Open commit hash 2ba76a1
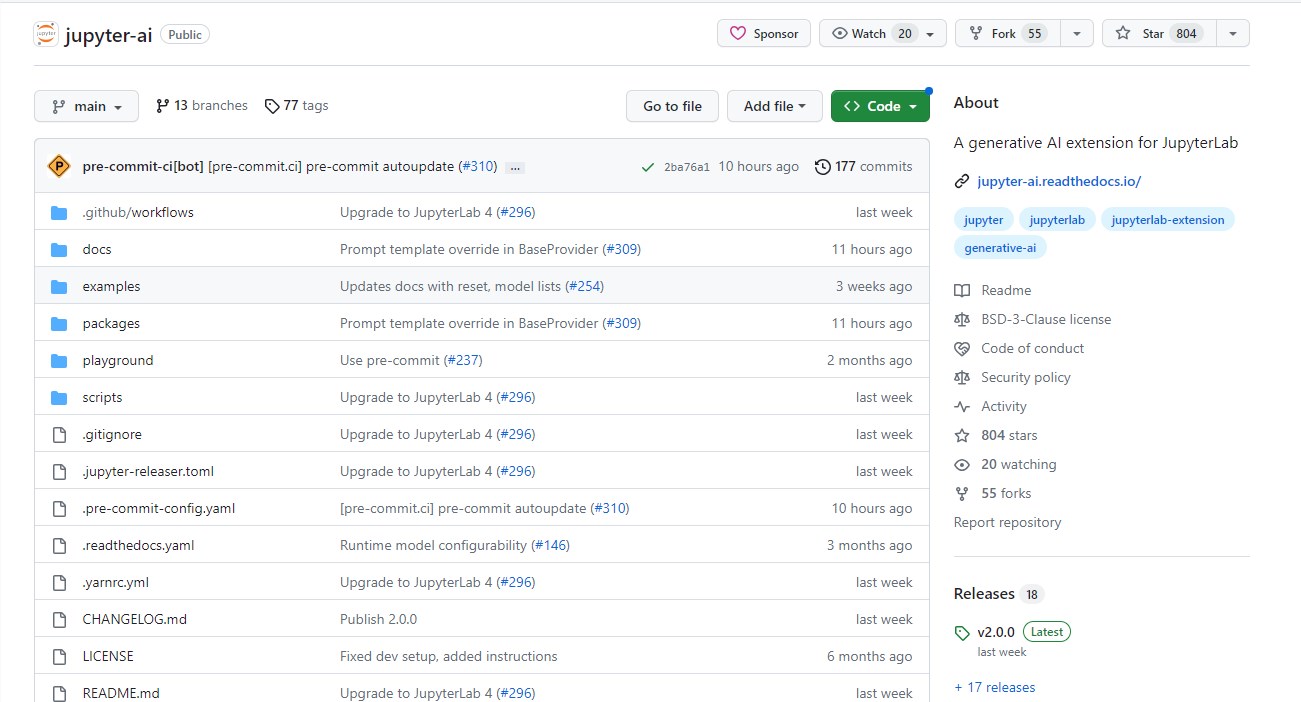The image size is (1301, 702). click(687, 167)
